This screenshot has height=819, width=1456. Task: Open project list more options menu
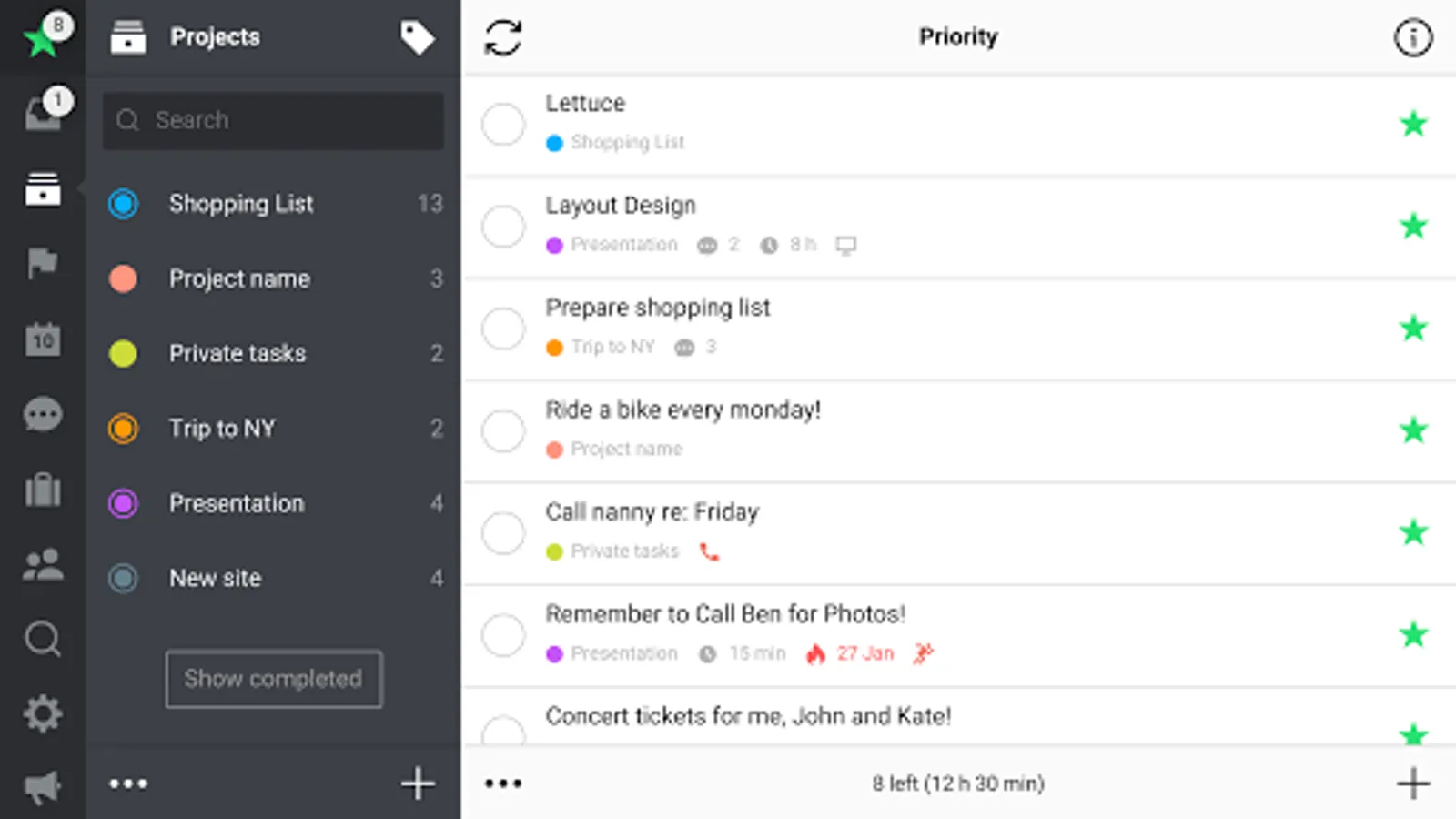pos(128,784)
